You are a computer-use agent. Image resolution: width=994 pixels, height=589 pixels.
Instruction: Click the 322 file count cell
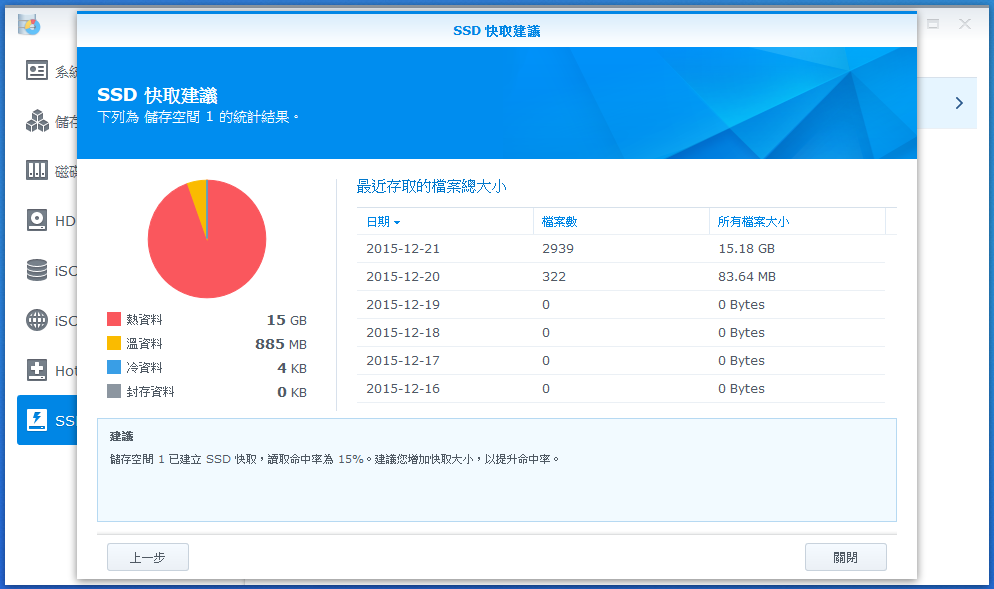tap(554, 276)
